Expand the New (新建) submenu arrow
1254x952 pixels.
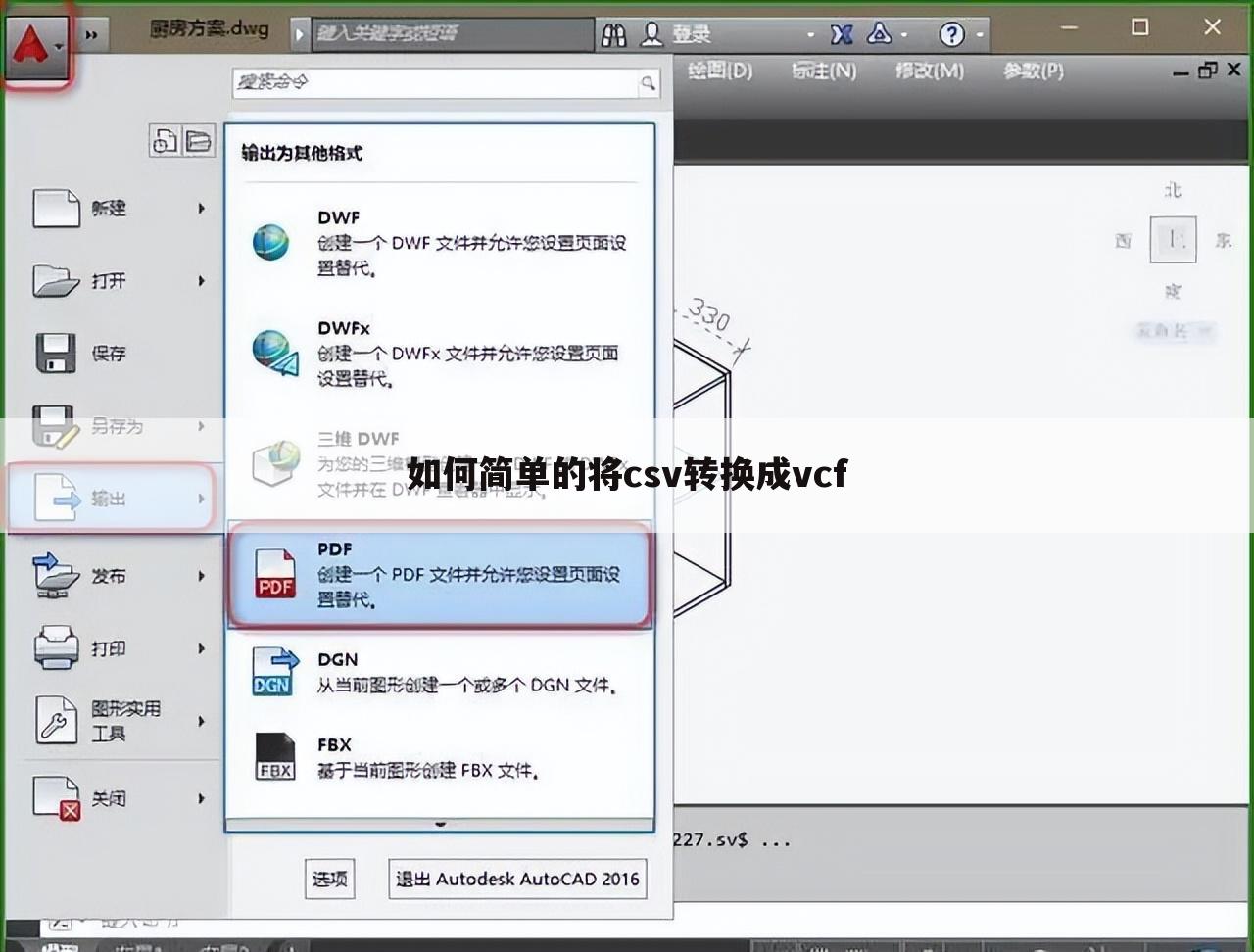coord(202,209)
